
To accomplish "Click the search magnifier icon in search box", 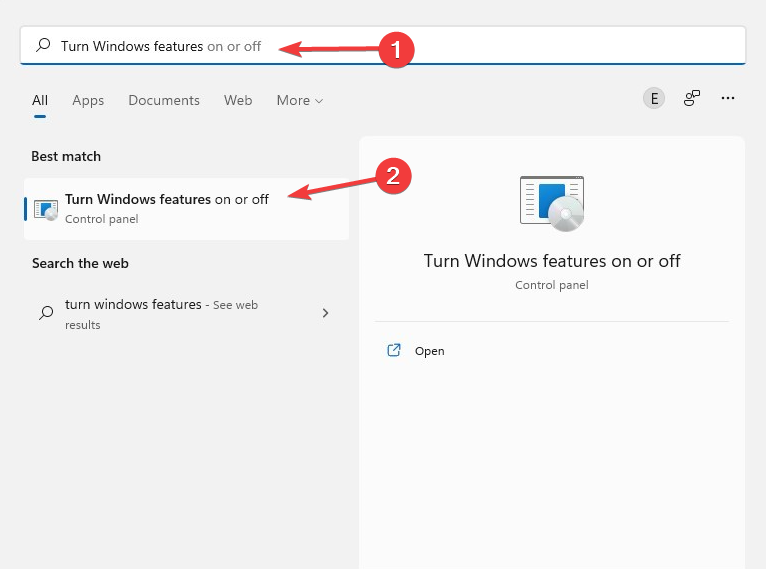I will (x=43, y=45).
